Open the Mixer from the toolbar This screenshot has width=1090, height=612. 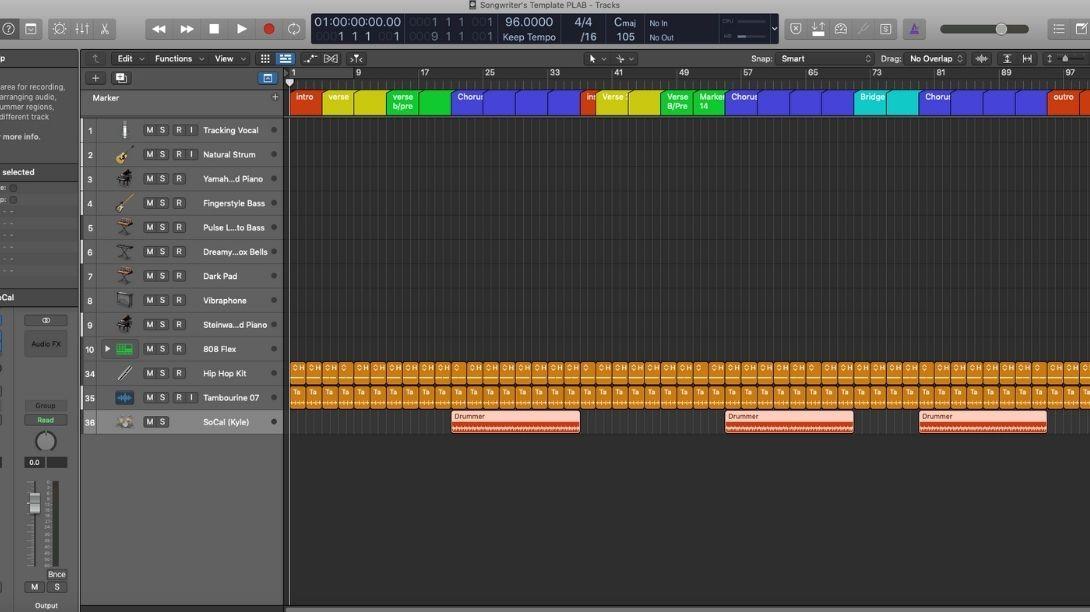(x=82, y=29)
